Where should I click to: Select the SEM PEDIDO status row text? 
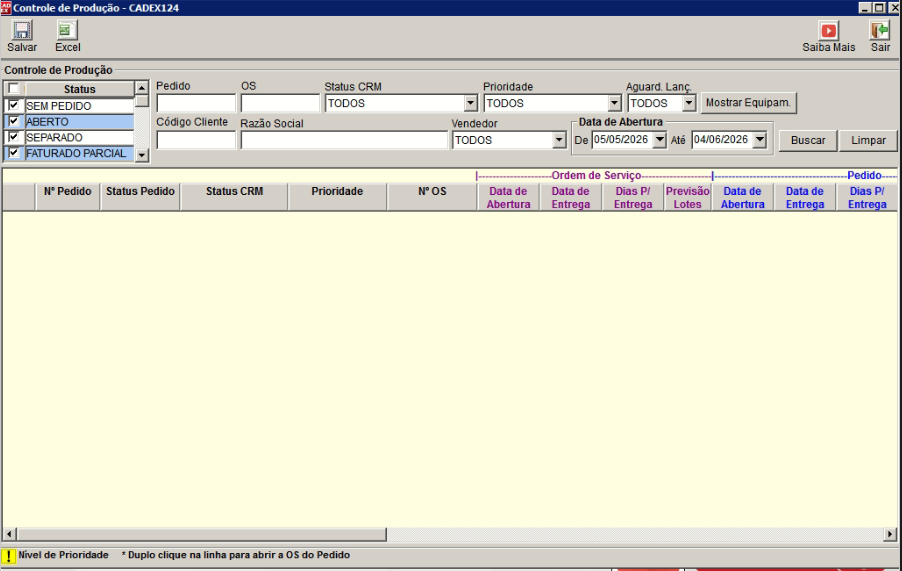click(x=59, y=106)
